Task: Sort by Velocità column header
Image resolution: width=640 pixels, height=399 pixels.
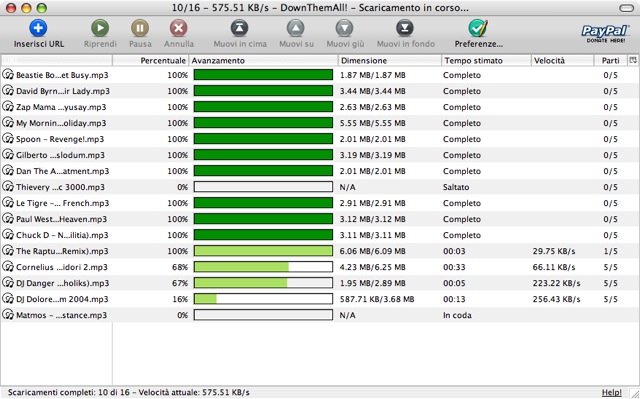Action: 562,60
